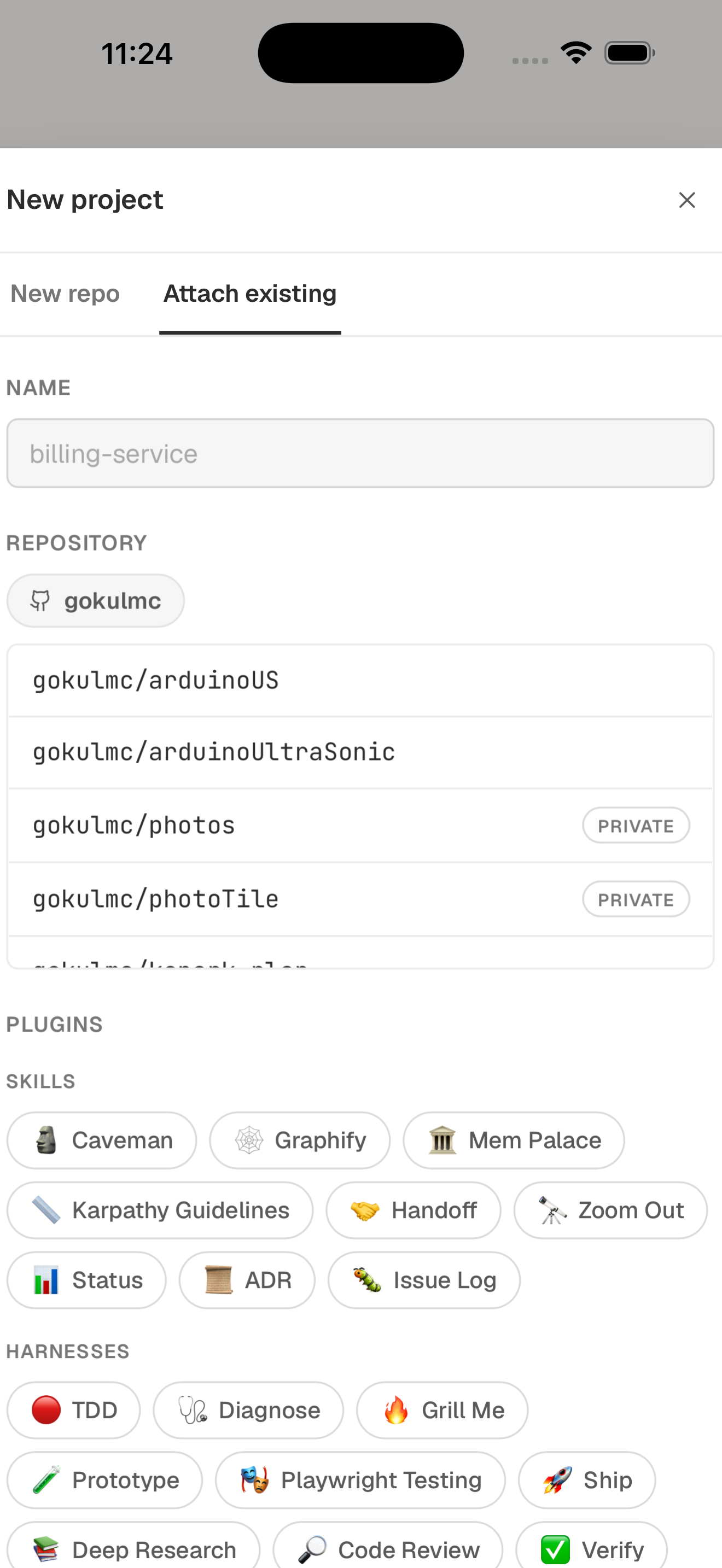The image size is (722, 1568).
Task: Enable the Graphify skill
Action: pos(300,1140)
